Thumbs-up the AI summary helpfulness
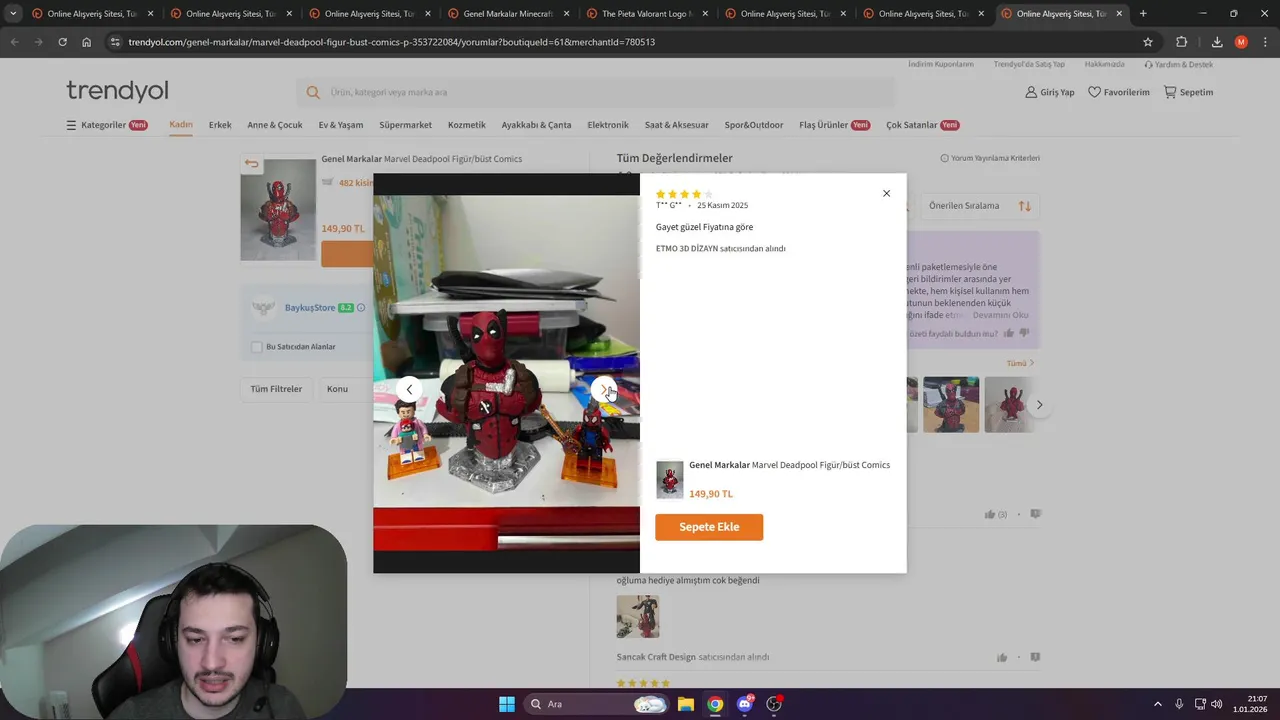This screenshot has height=720, width=1280. [x=1008, y=333]
